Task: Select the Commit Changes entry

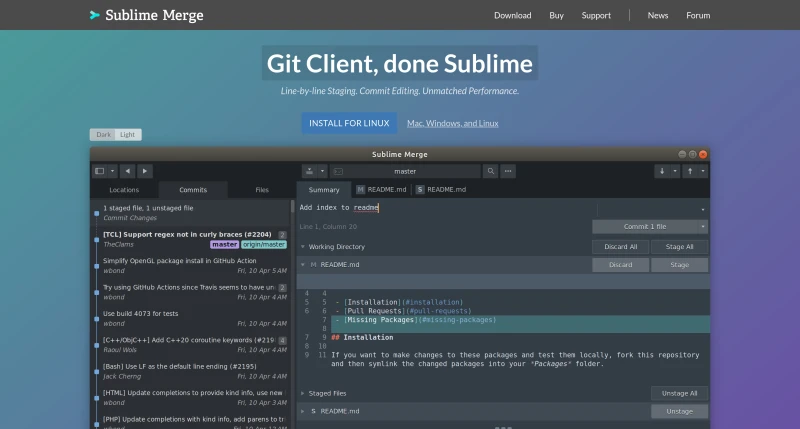Action: coord(191,213)
